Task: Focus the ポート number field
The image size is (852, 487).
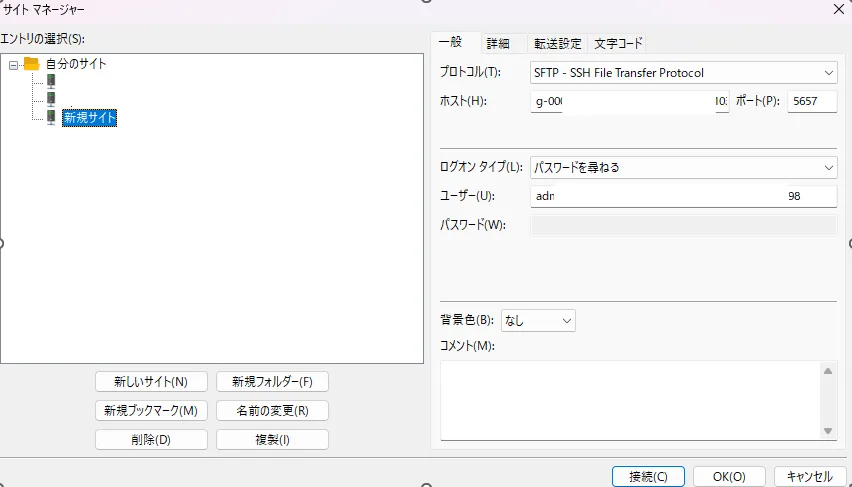Action: coord(811,102)
